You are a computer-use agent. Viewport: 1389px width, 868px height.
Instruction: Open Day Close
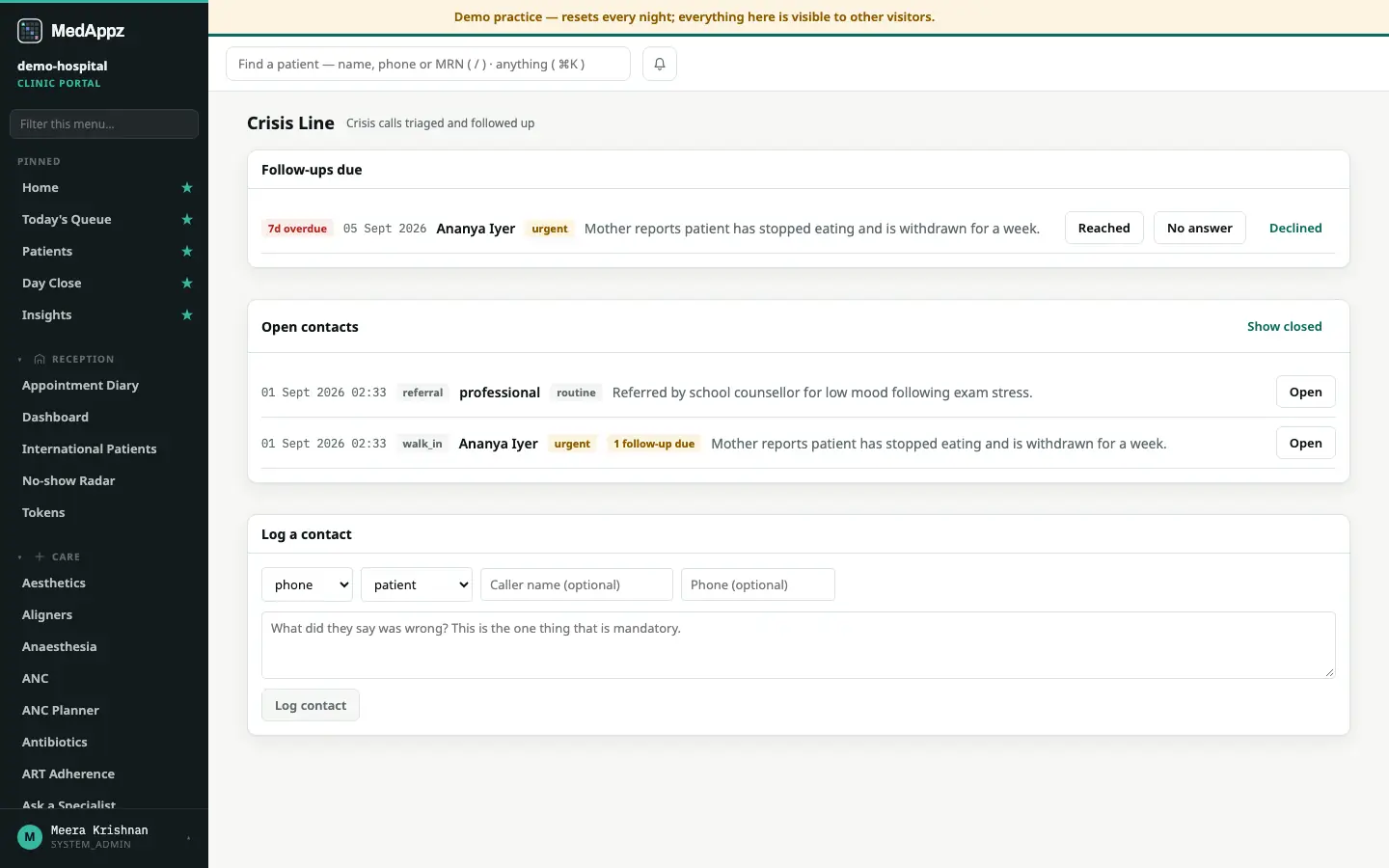click(52, 284)
